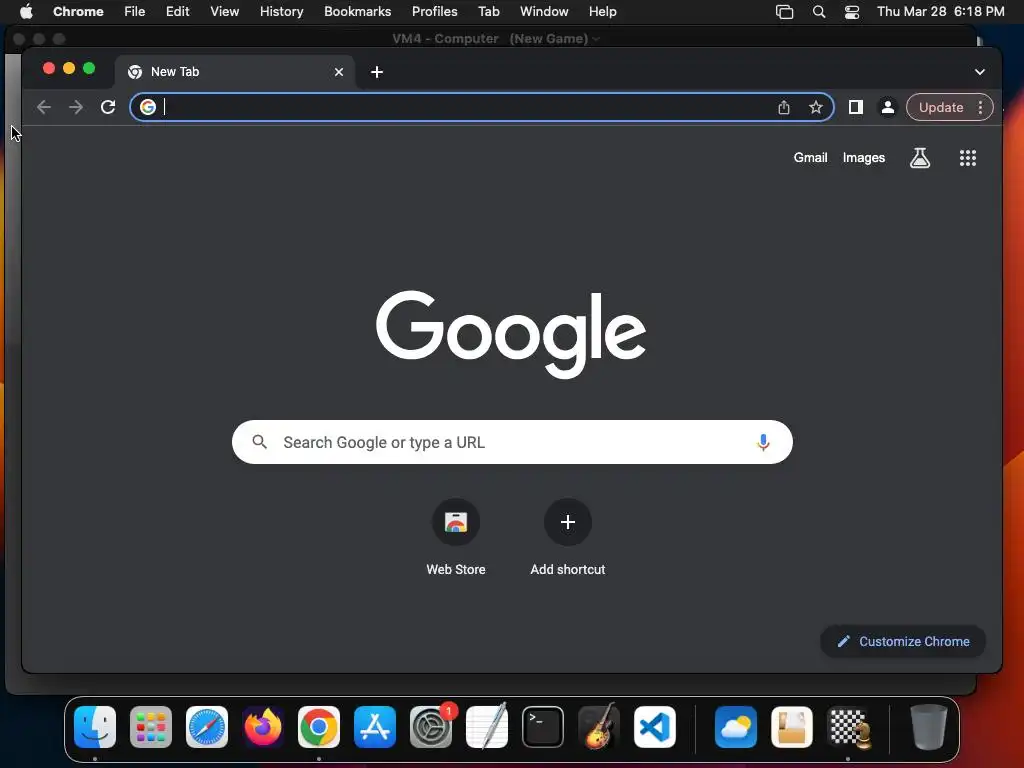Go back using the back arrow
The width and height of the screenshot is (1024, 768).
44,107
